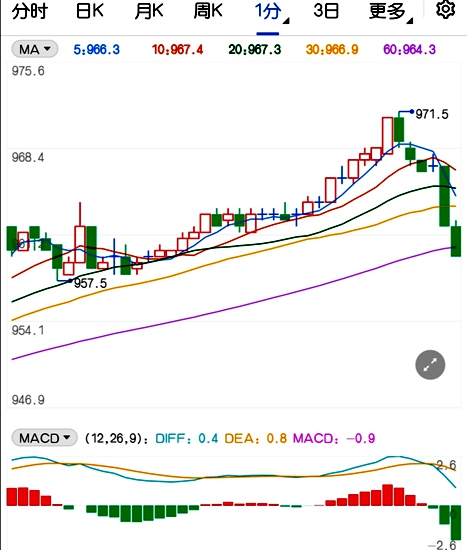
Task: Expand the 更多 menu
Action: [391, 12]
